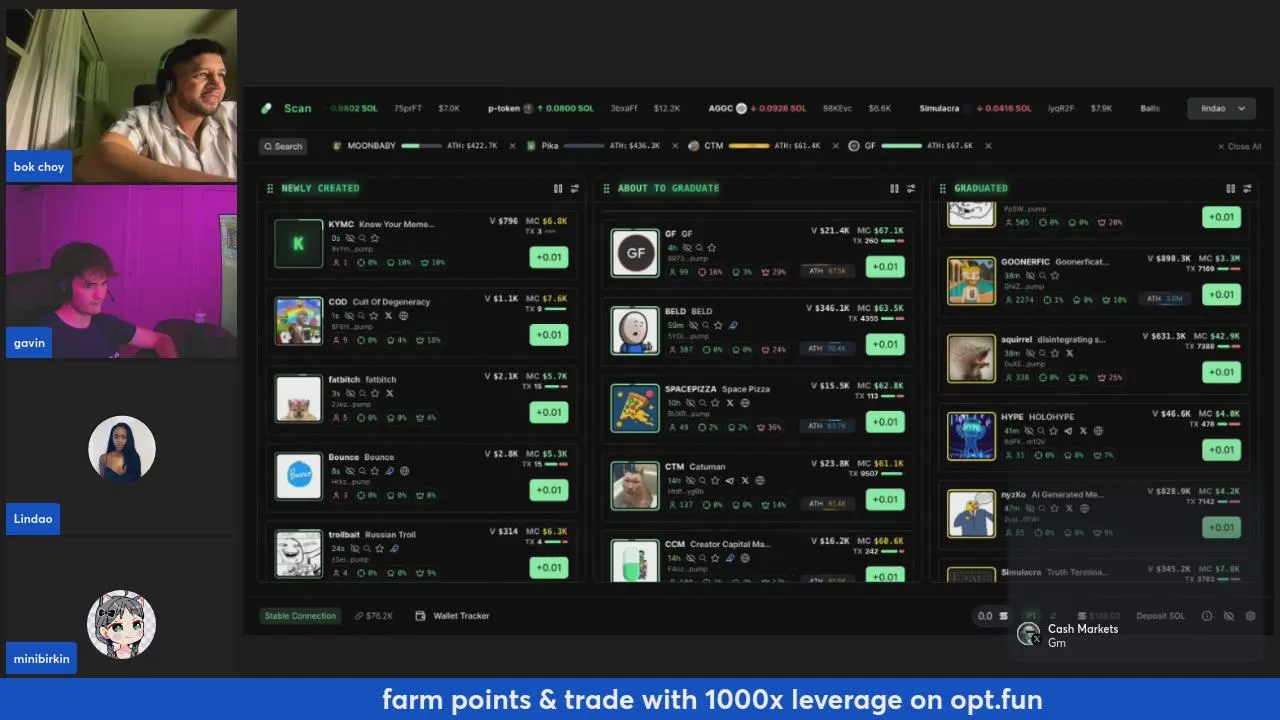Star the fatbitch token
The height and width of the screenshot is (720, 1280).
click(375, 393)
